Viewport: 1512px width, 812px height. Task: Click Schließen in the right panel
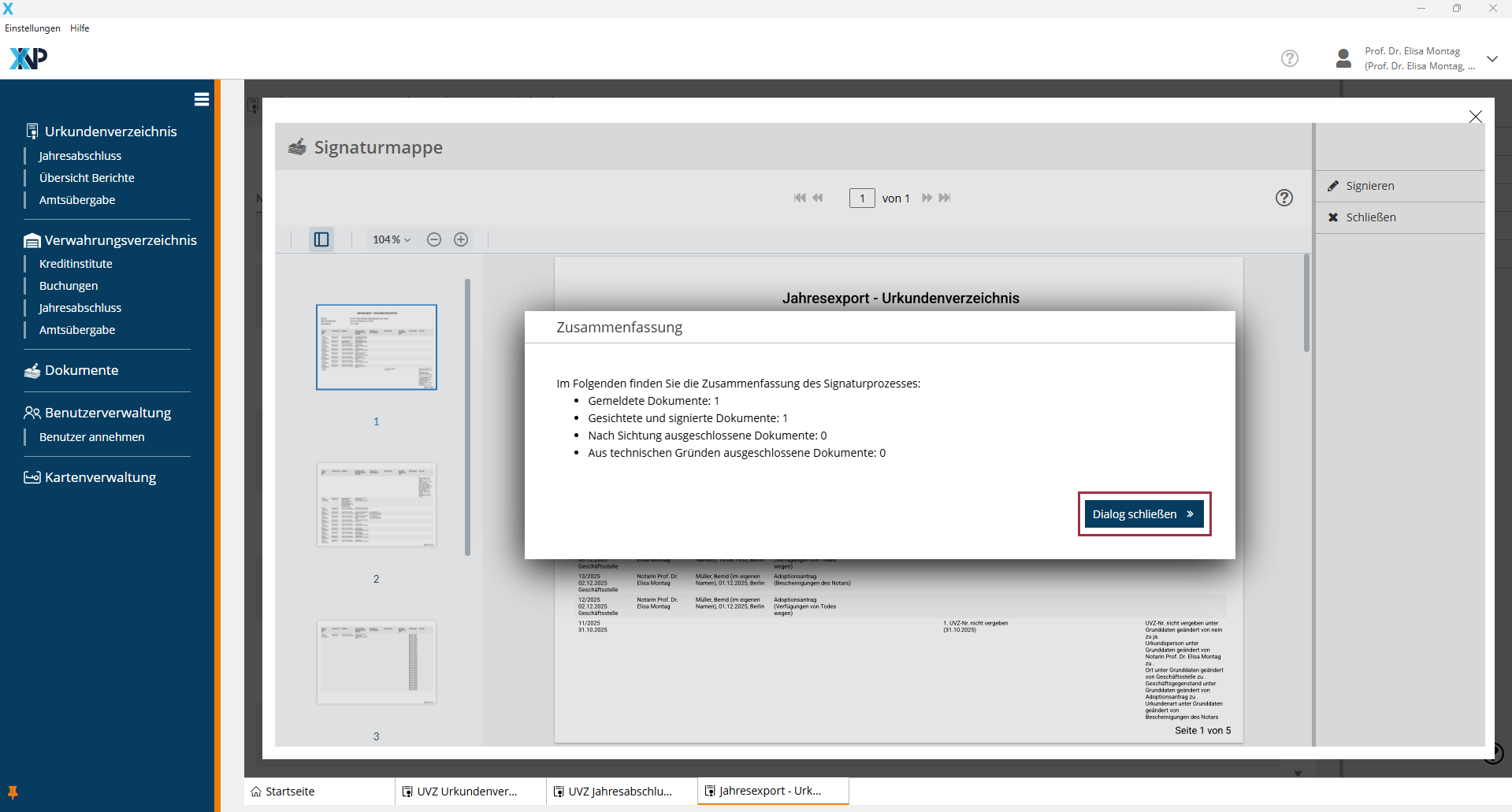coord(1370,217)
